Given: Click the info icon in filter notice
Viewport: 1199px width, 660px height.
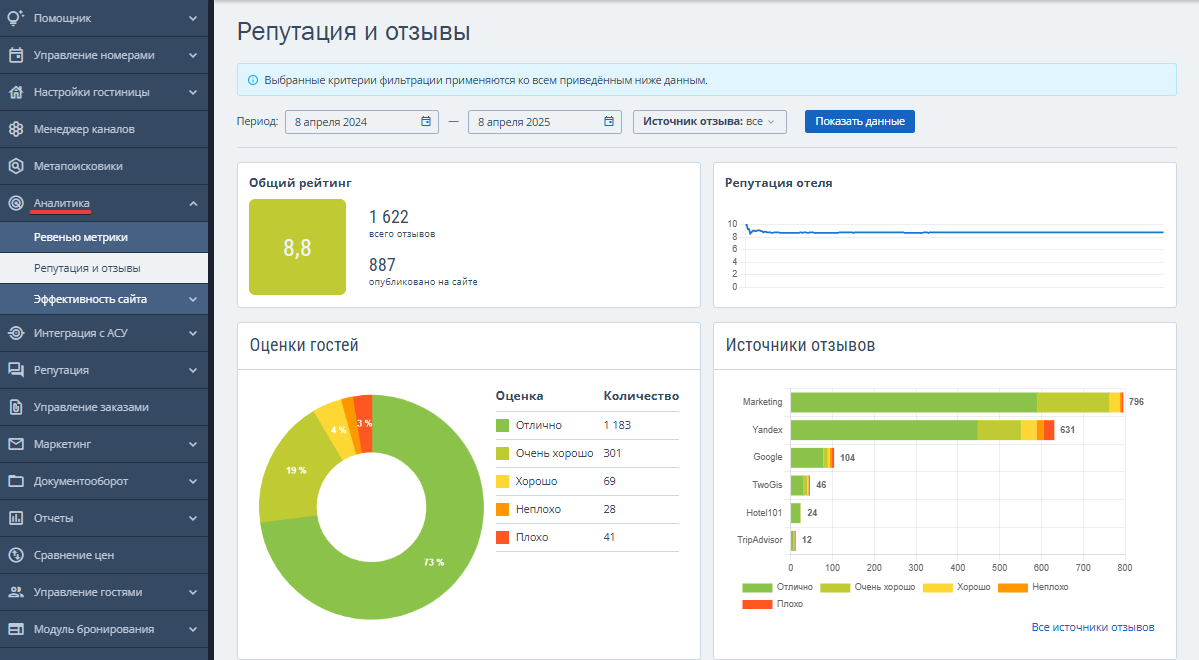Looking at the screenshot, I should click(253, 80).
